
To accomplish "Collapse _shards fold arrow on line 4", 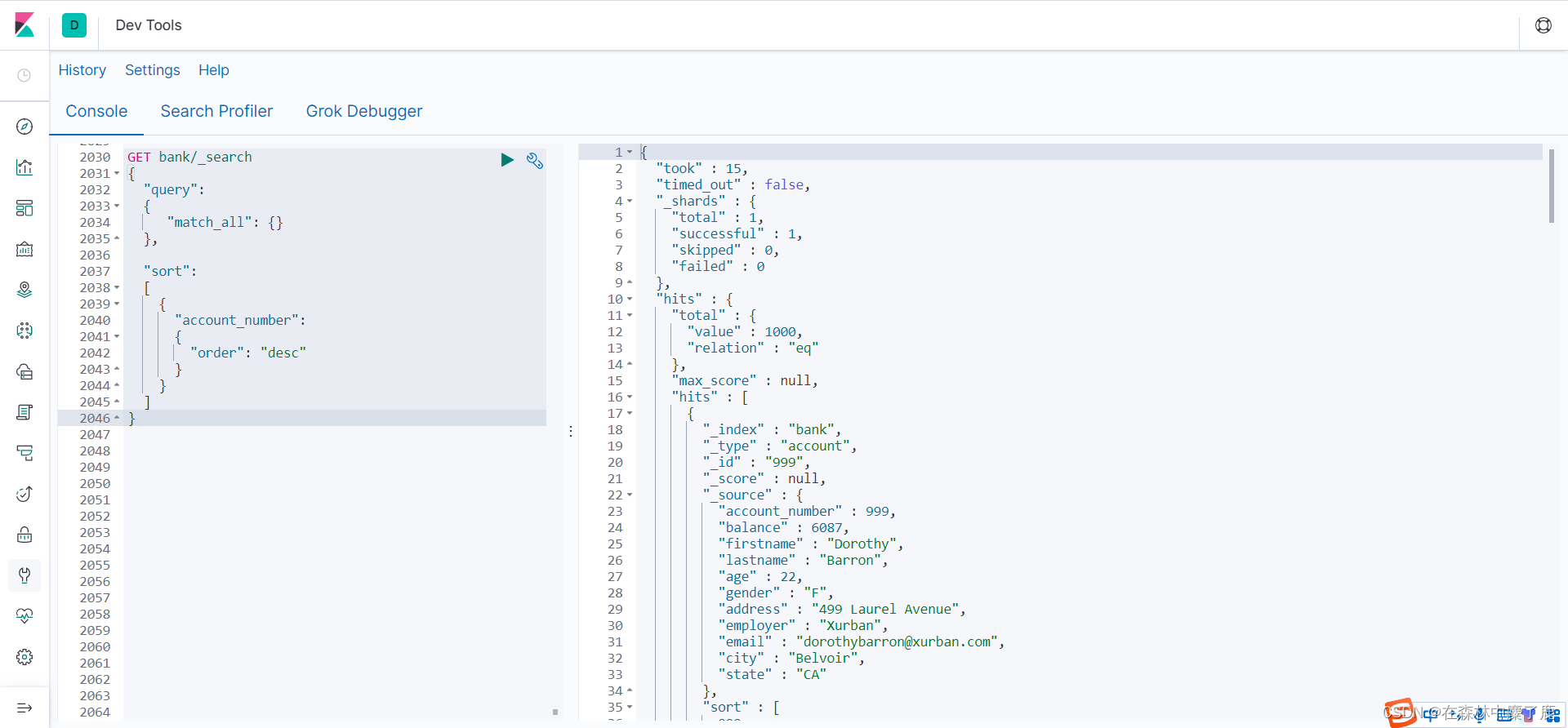I will 630,201.
